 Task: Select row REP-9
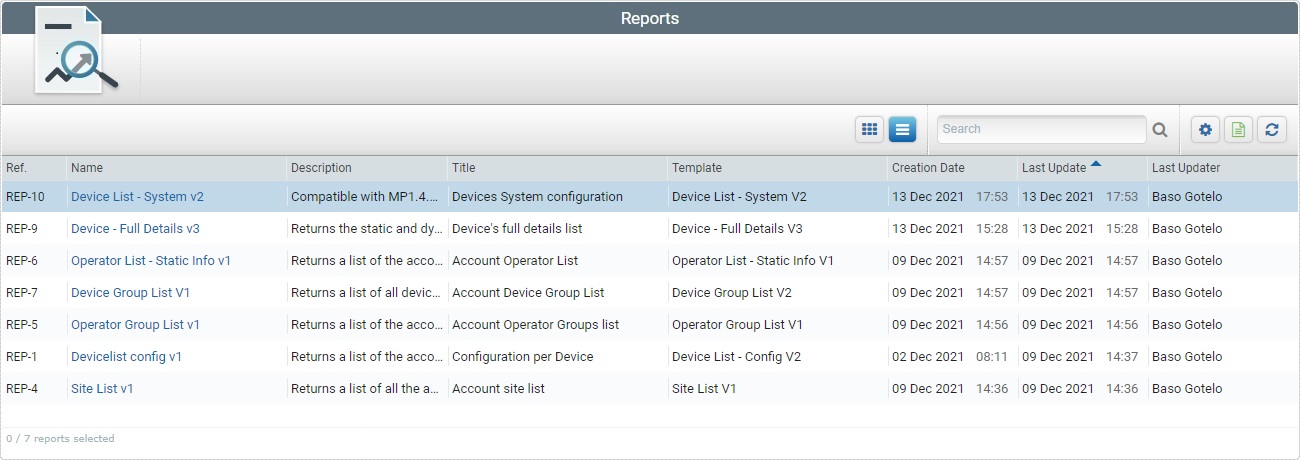click(x=650, y=229)
